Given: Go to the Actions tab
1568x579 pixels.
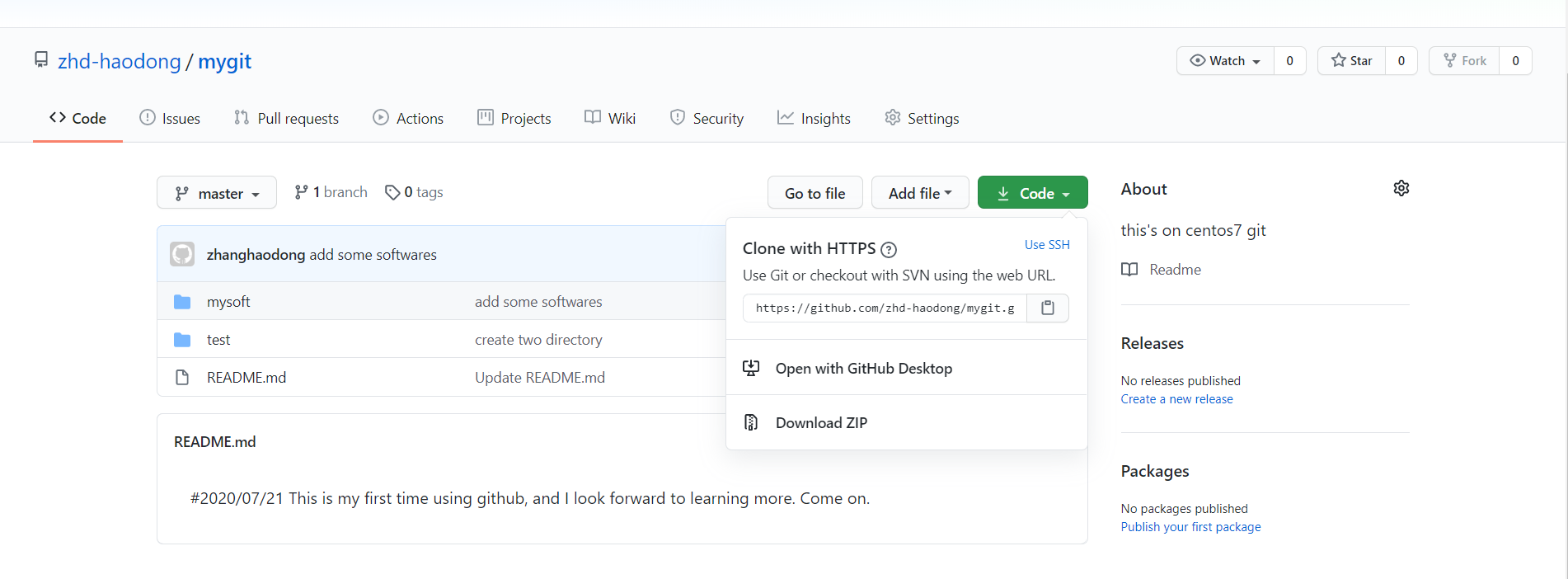Looking at the screenshot, I should (408, 118).
